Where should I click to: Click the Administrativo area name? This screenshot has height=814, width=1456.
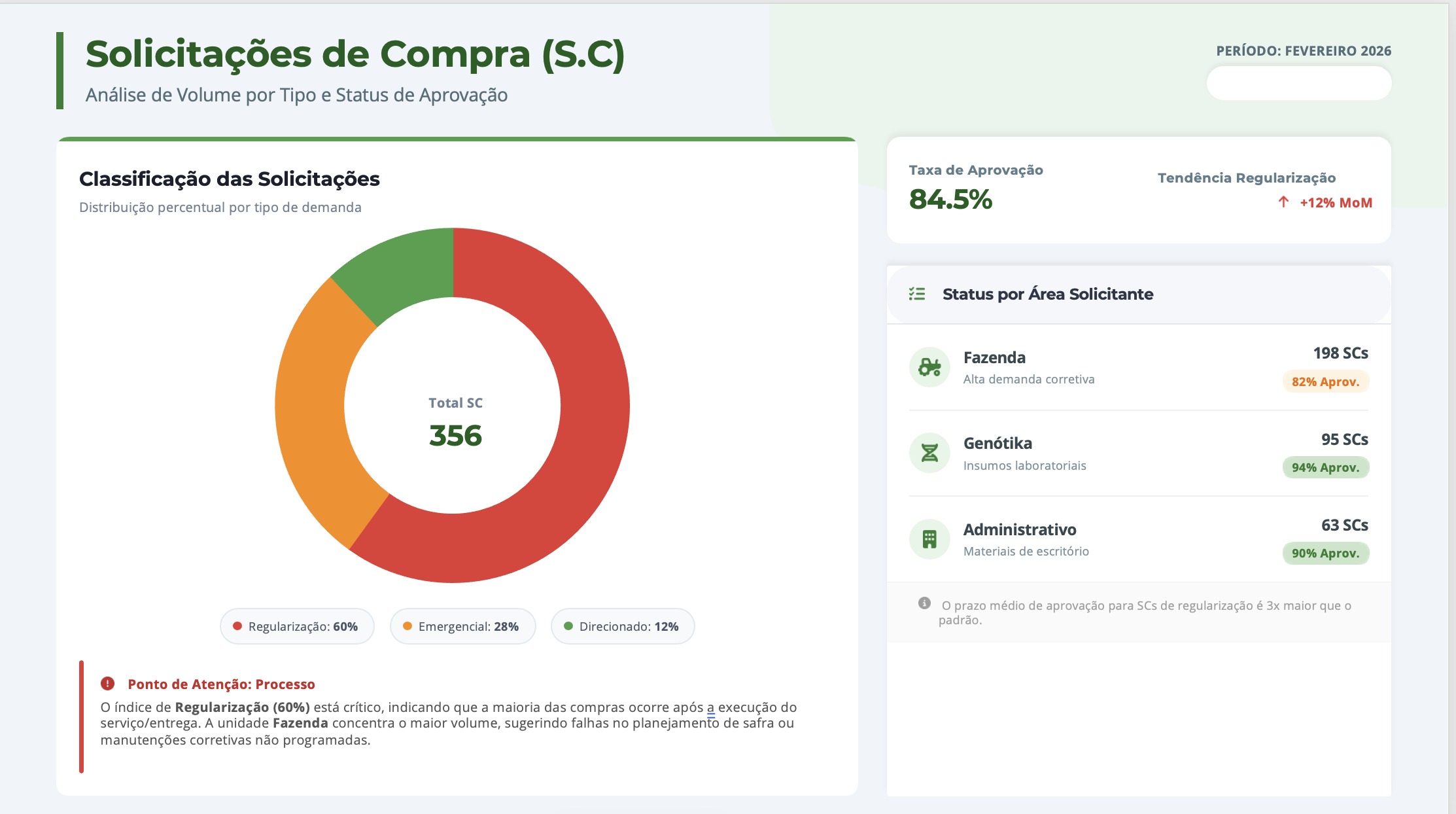pos(1020,529)
